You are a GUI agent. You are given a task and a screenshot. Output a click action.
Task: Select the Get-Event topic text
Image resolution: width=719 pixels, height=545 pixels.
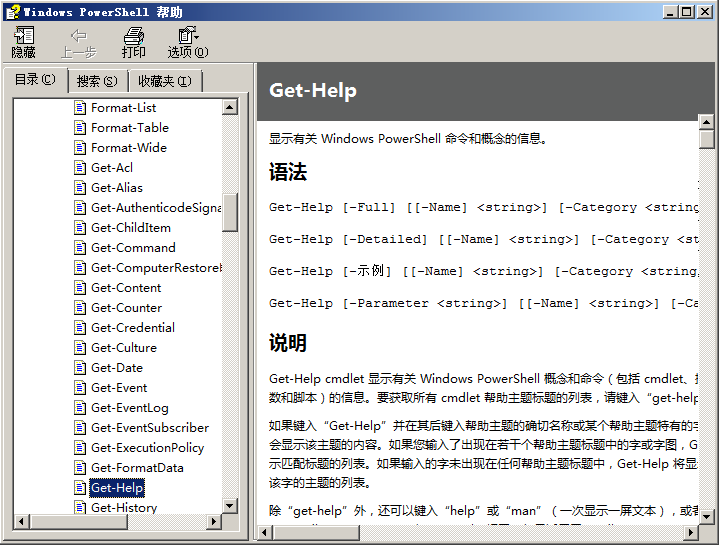119,387
